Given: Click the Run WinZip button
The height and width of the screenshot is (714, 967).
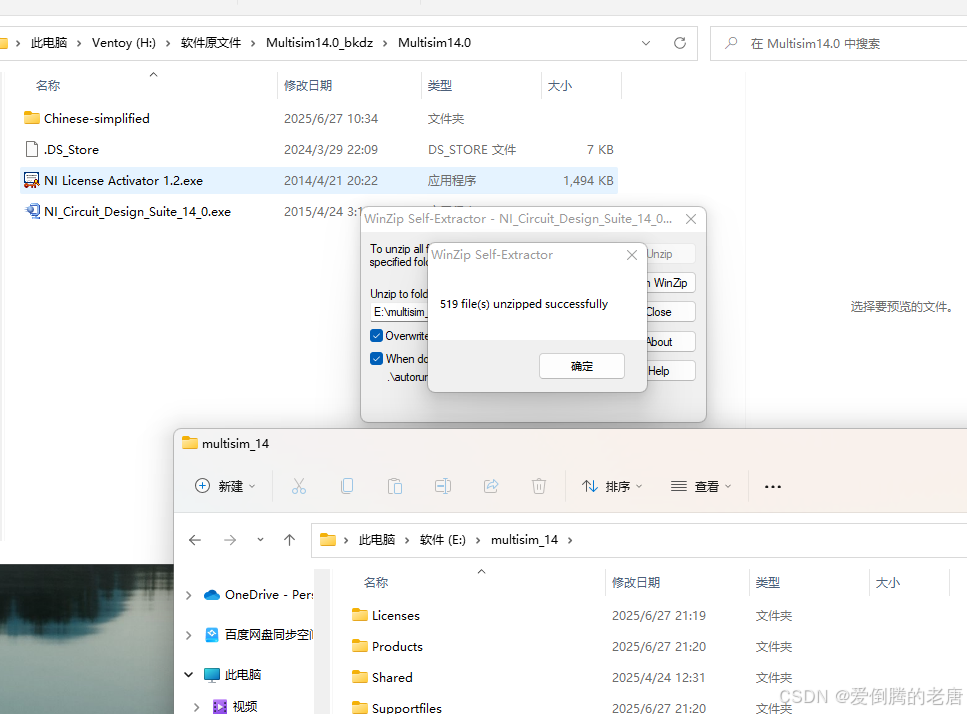Looking at the screenshot, I should tap(670, 282).
